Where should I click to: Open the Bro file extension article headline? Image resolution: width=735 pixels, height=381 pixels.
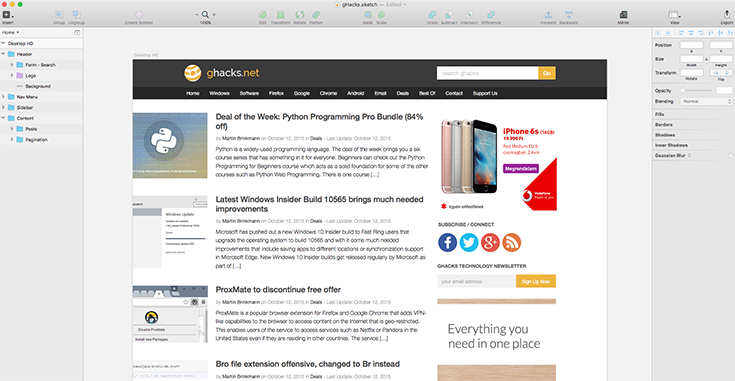[x=308, y=364]
